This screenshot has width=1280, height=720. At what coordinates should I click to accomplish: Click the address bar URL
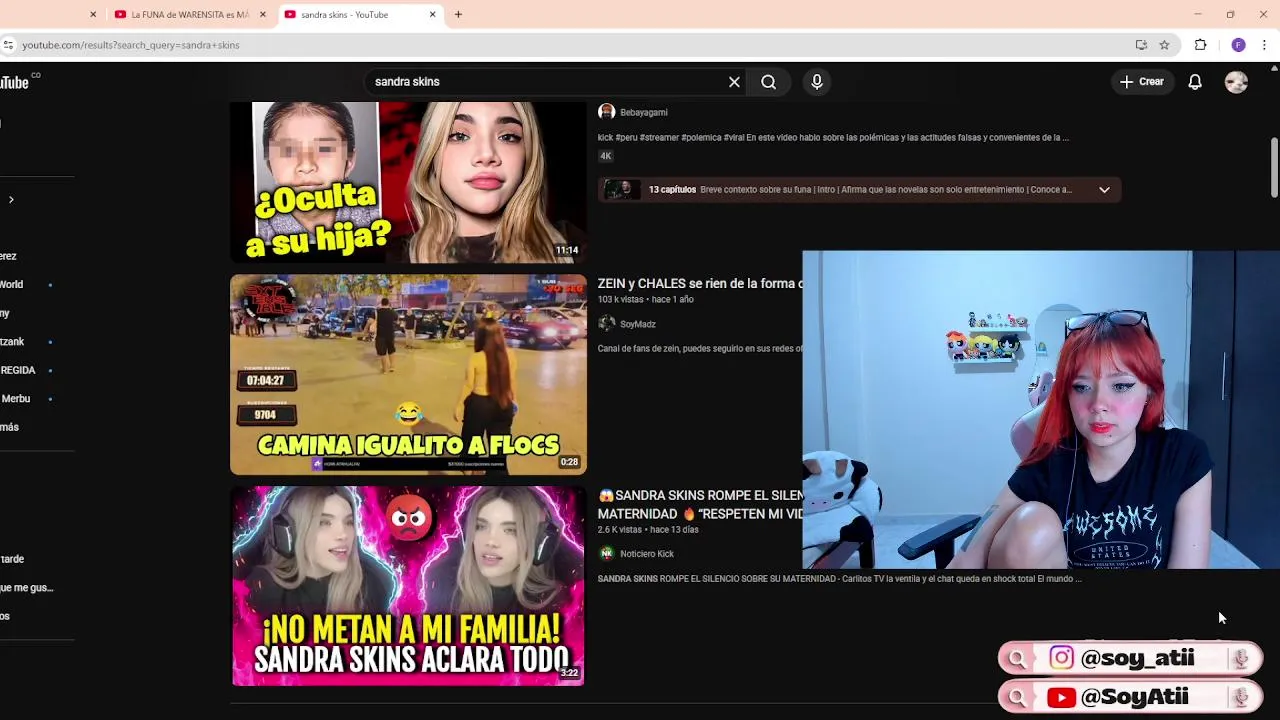click(131, 45)
